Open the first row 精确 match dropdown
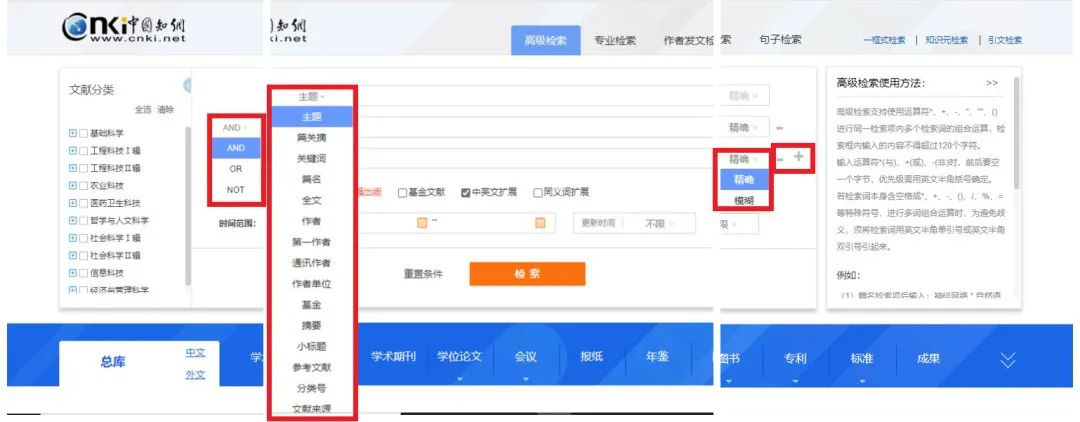Viewport: 1080px width, 422px height. tap(745, 96)
